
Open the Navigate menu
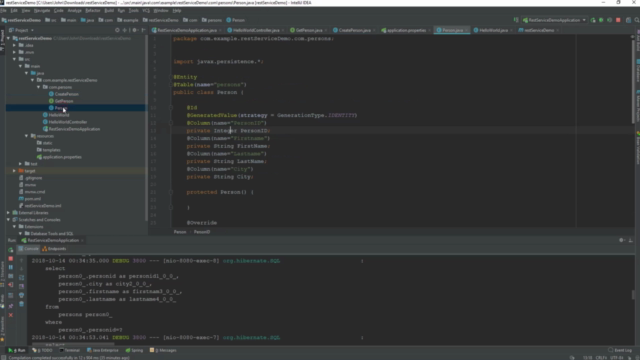[x=42, y=11]
